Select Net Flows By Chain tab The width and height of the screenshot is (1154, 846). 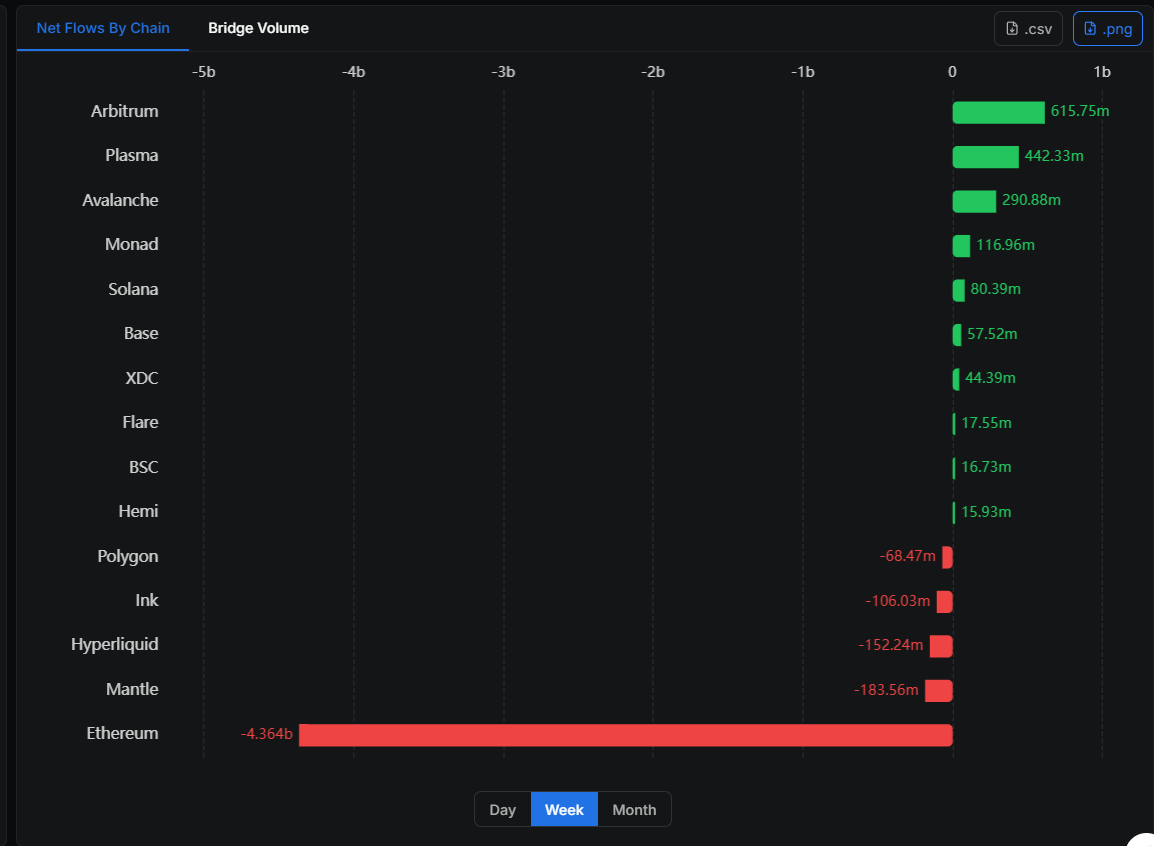tap(103, 28)
